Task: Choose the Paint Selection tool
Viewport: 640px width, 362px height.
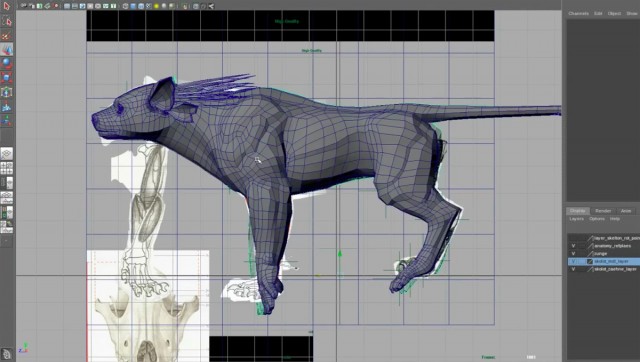Action: pyautogui.click(x=7, y=36)
